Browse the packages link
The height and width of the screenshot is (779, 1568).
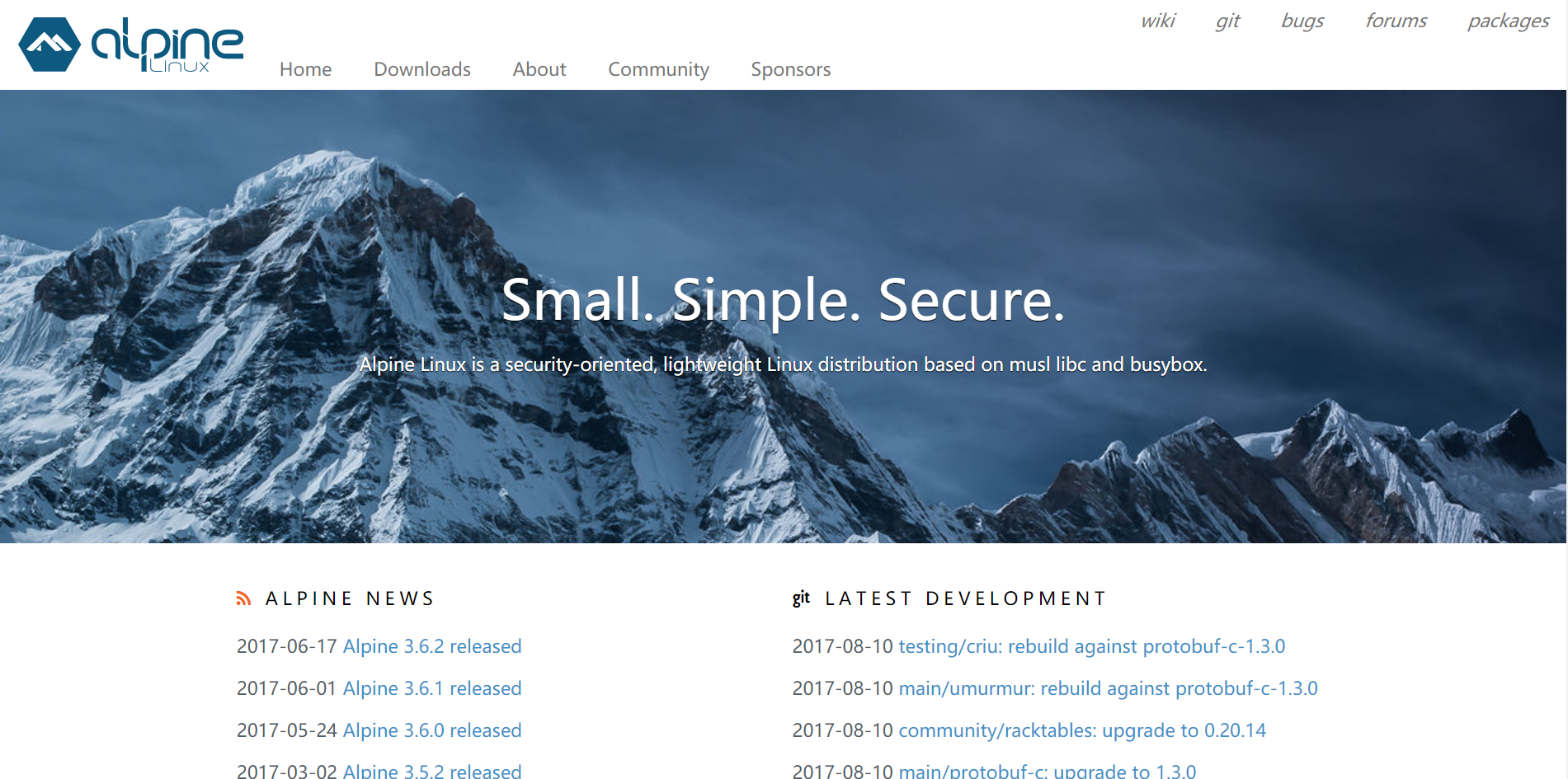click(x=1508, y=21)
